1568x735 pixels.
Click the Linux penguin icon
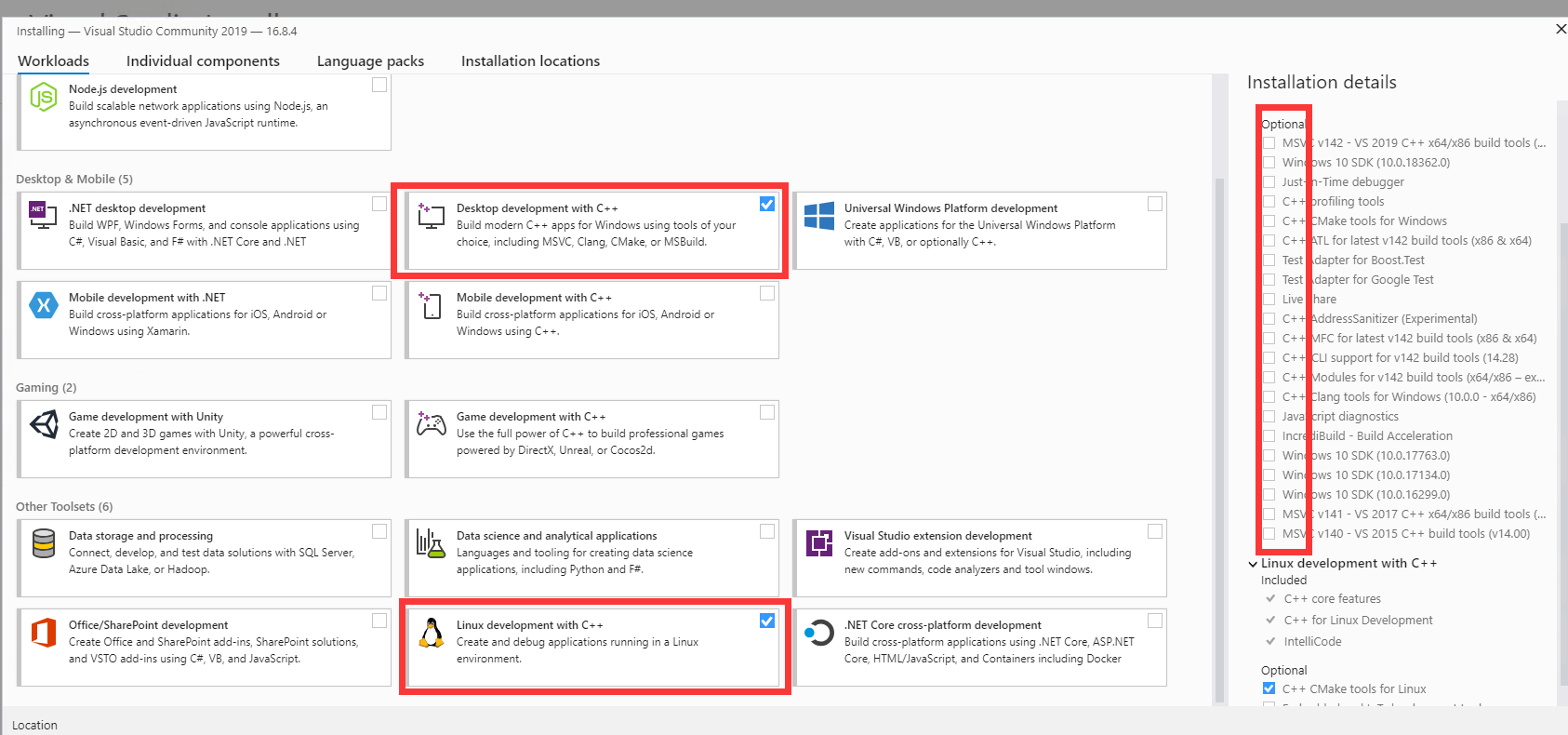pos(431,633)
